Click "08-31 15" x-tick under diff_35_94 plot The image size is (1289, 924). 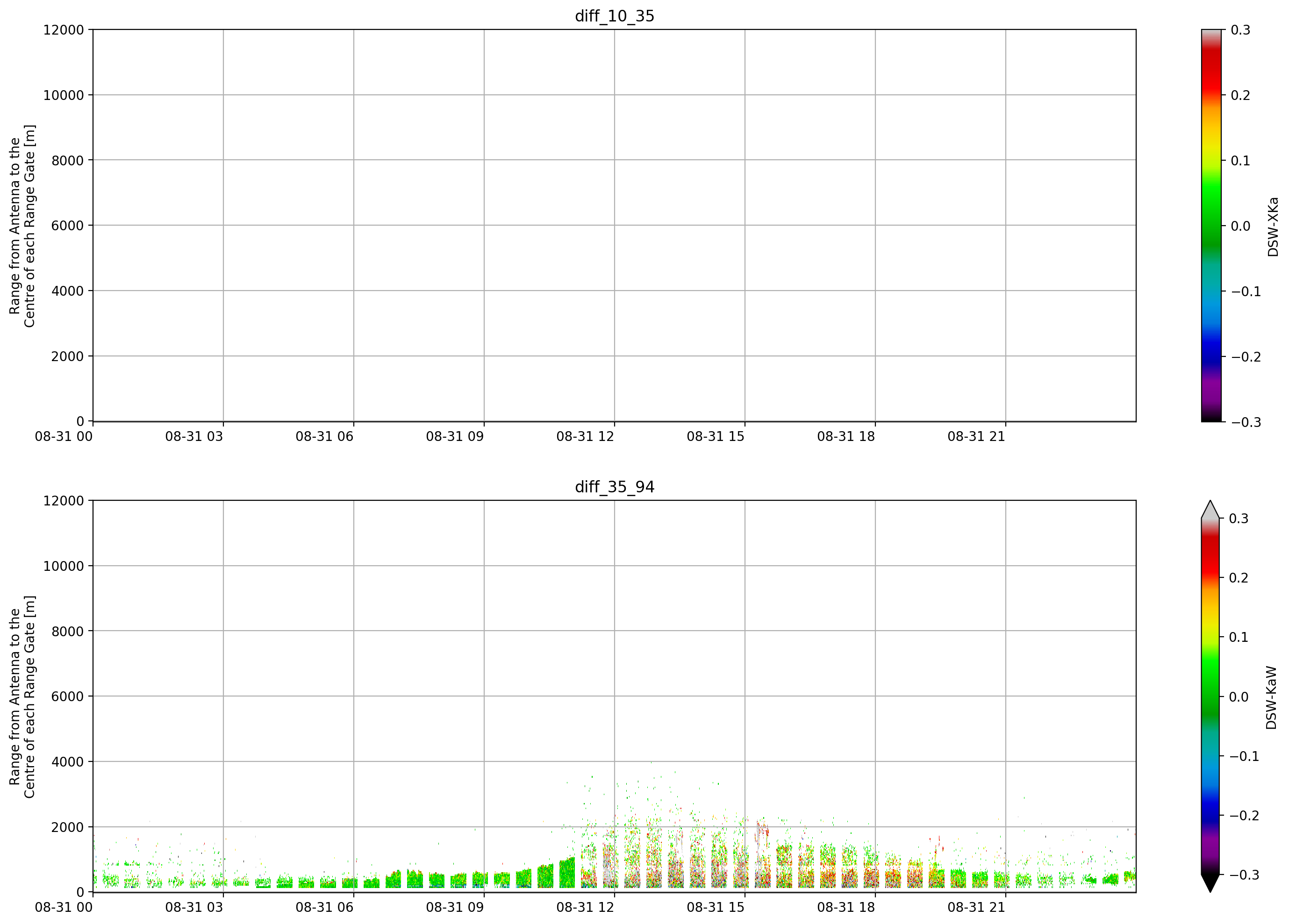[x=716, y=908]
